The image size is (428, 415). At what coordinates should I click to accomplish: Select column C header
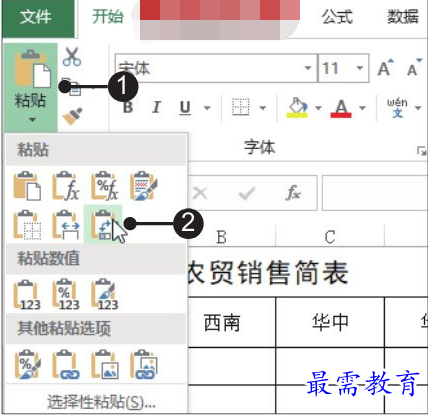[330, 237]
